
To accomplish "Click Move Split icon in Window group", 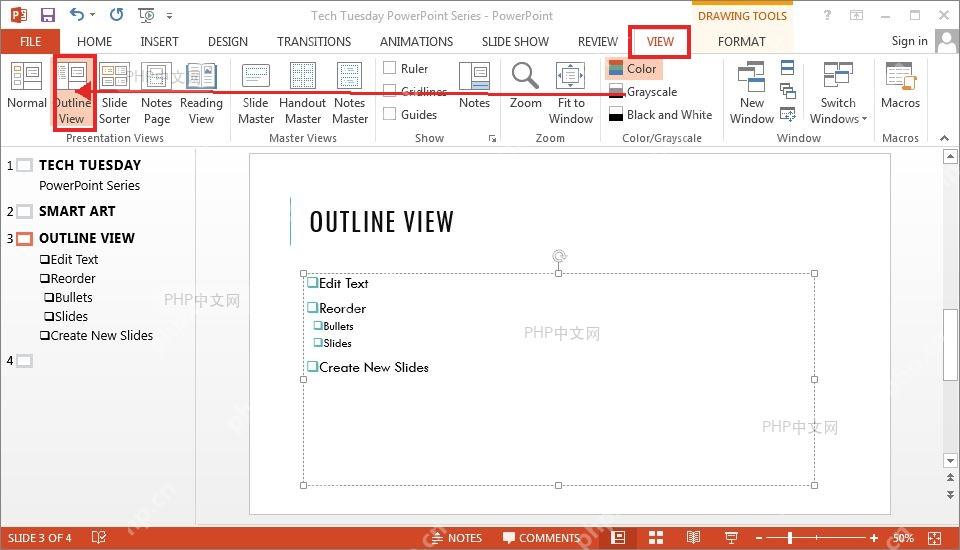I will click(x=788, y=114).
